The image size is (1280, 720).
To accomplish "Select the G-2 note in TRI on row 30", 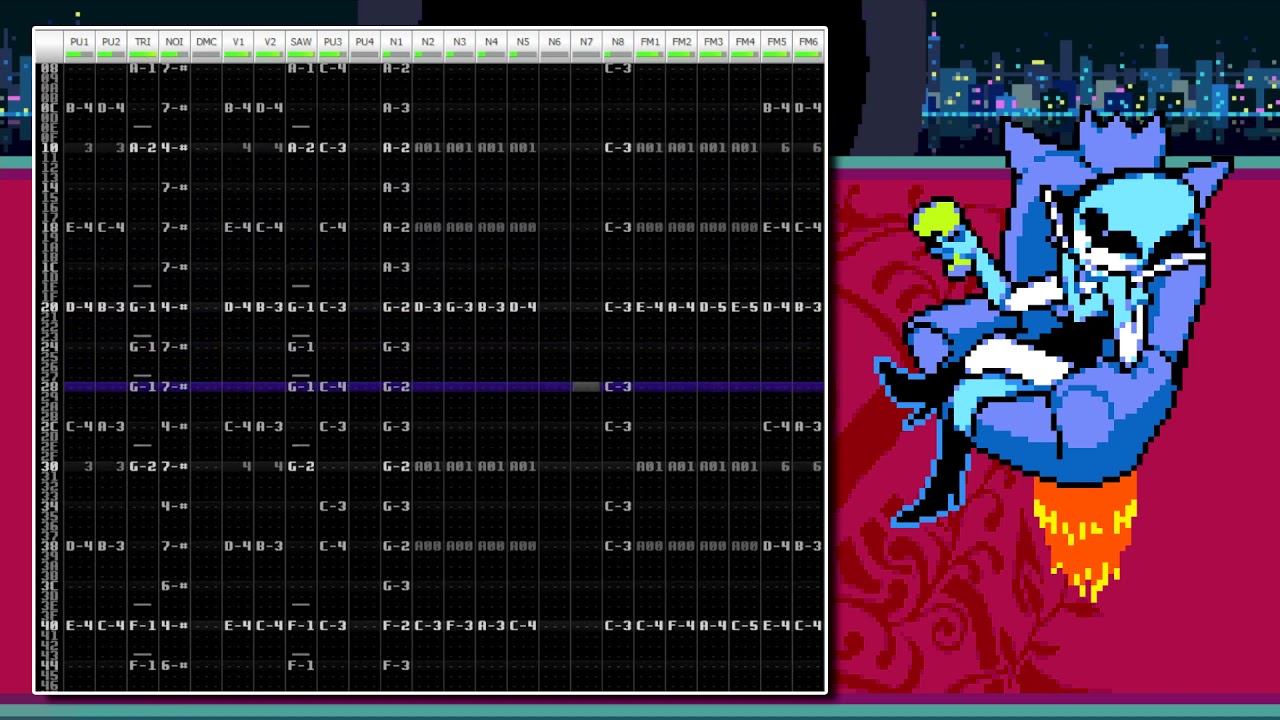I will pyautogui.click(x=143, y=466).
